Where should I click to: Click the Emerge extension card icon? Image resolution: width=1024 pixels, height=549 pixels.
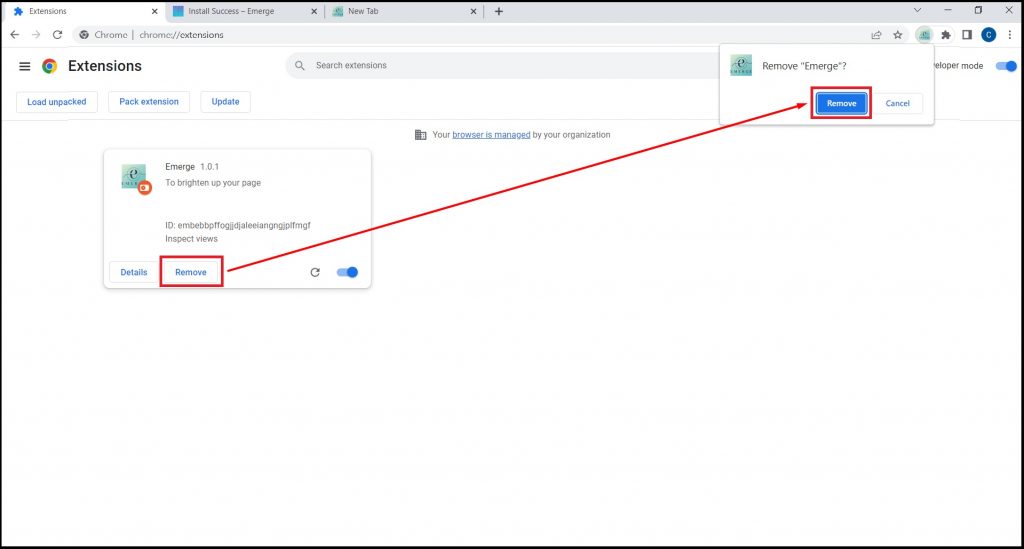click(x=135, y=178)
